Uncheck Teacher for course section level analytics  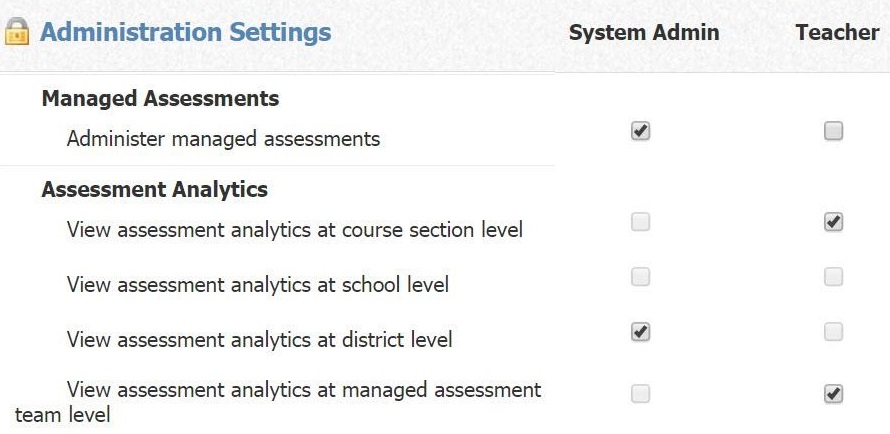coord(834,222)
